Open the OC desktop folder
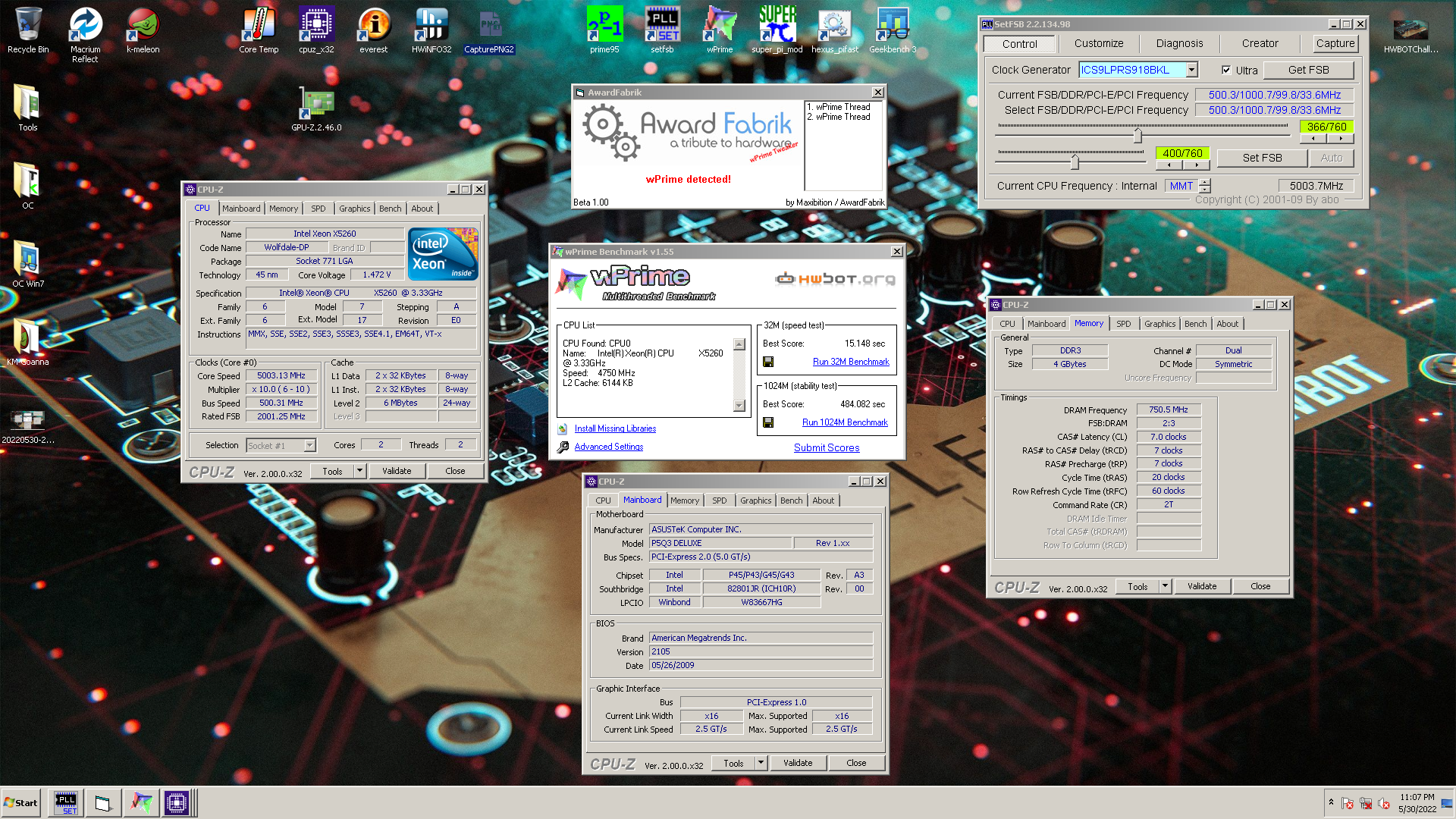 [28, 187]
